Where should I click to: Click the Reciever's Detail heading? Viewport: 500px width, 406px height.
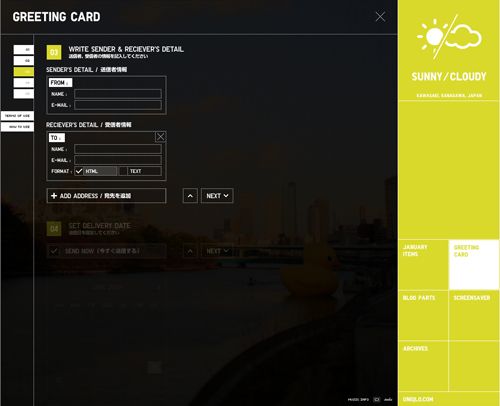89,125
